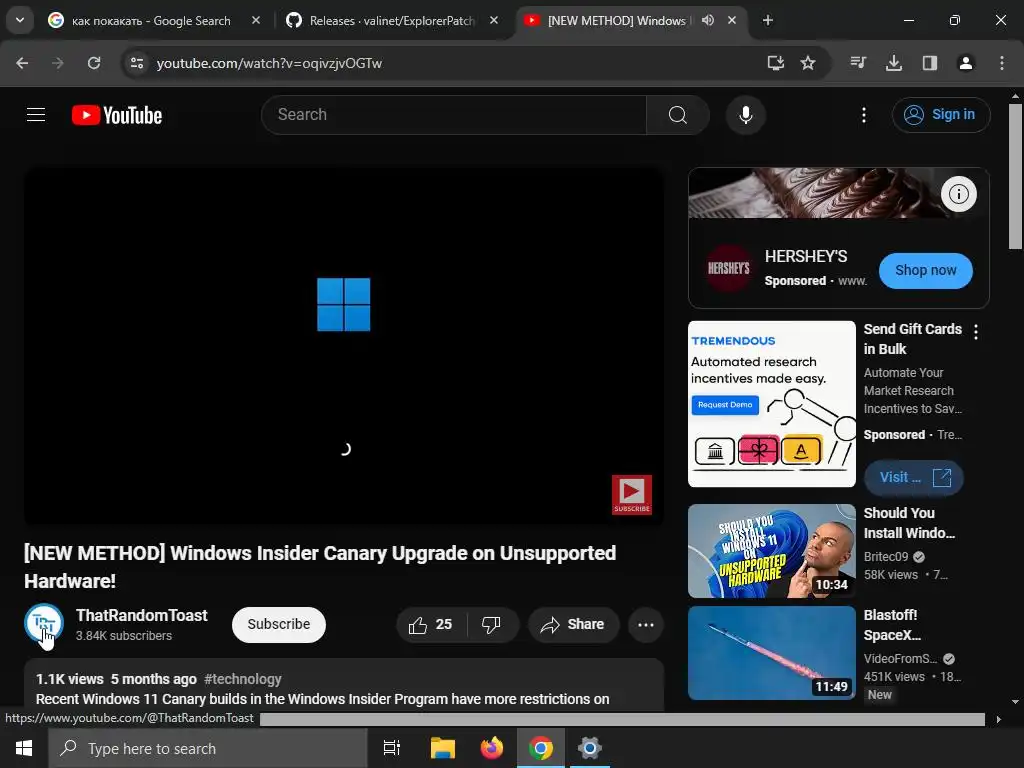Open Tremendous gift cards ad thumbnail
The height and width of the screenshot is (768, 1024).
pos(771,404)
